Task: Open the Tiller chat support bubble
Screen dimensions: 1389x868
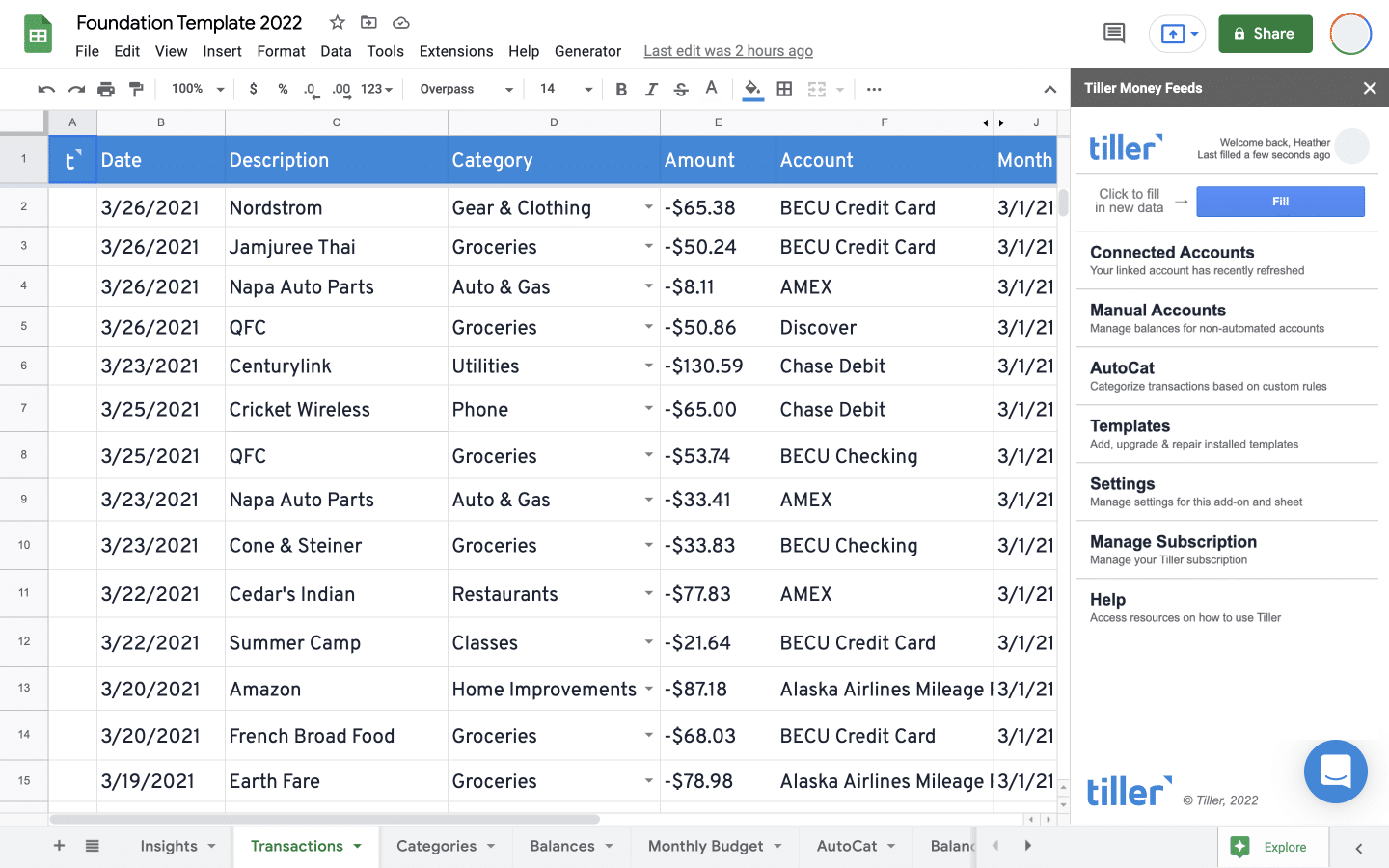Action: [x=1335, y=772]
